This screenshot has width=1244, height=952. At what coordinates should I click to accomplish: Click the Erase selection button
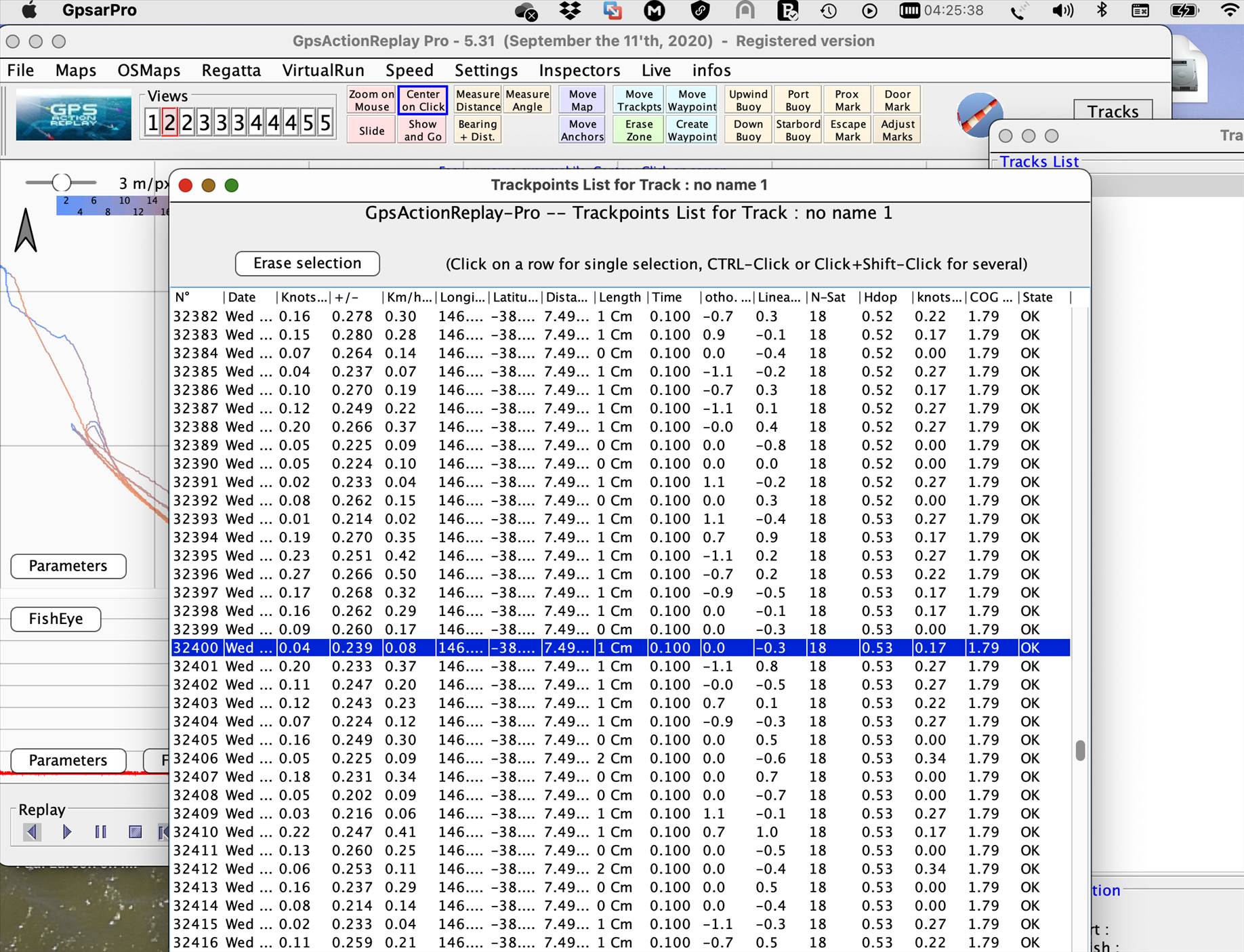tap(307, 264)
